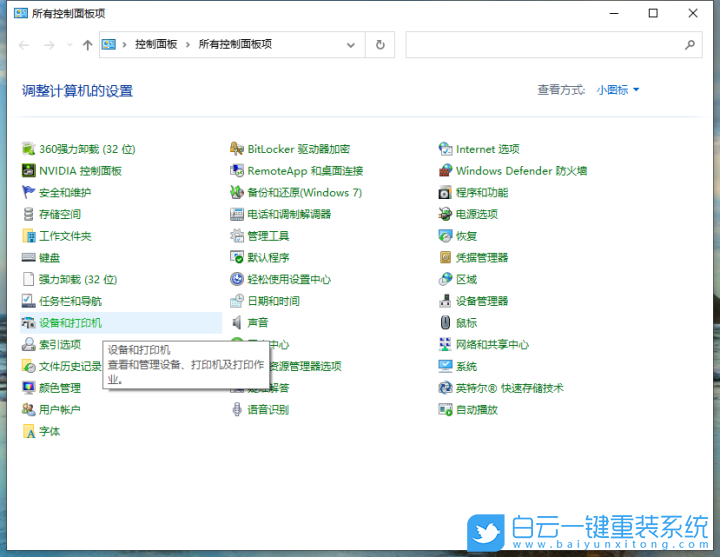720x557 pixels.
Task: Click the 凭据管理器 icon
Action: pos(445,258)
